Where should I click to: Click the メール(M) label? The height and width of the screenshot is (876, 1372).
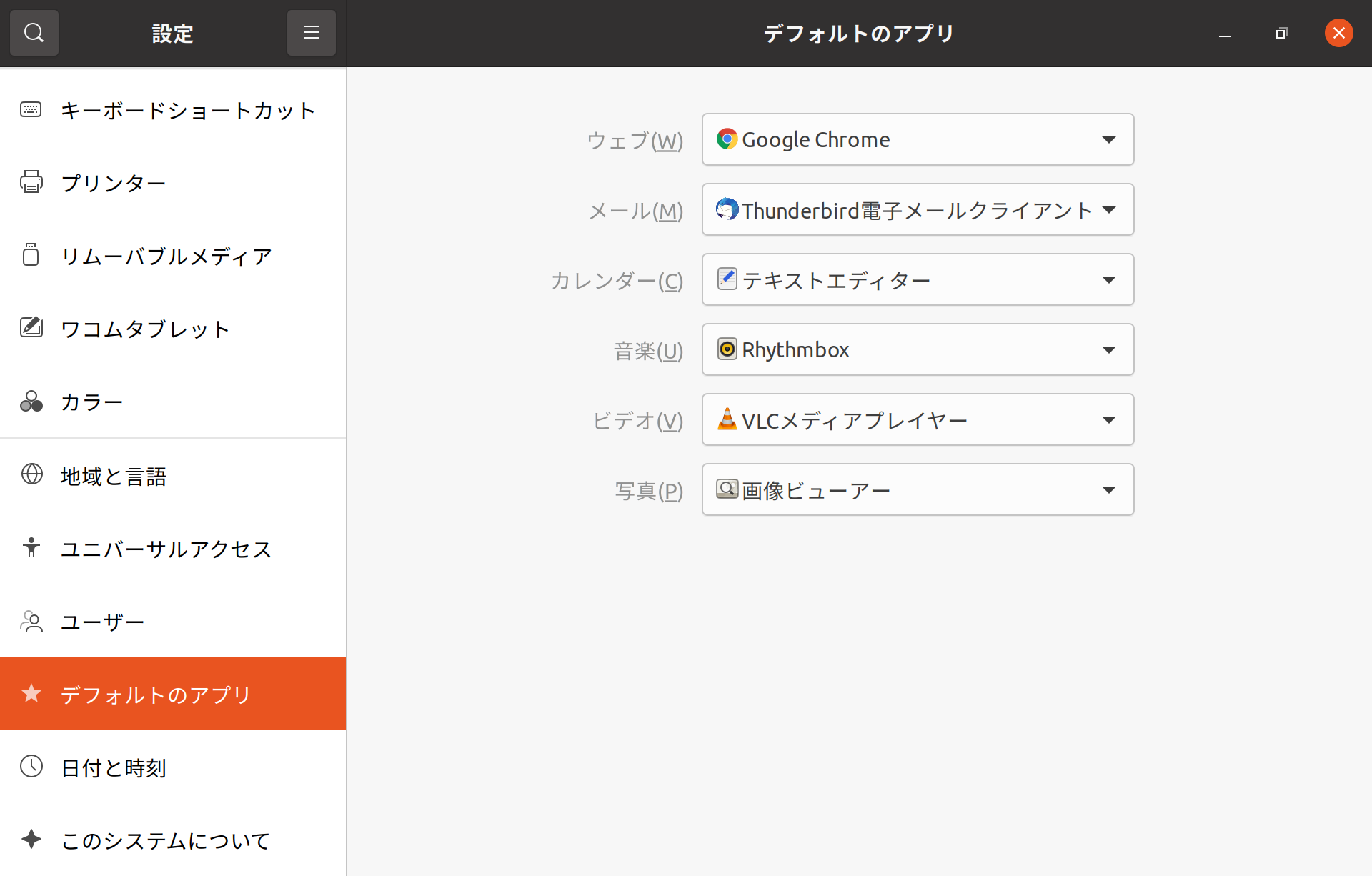click(635, 210)
